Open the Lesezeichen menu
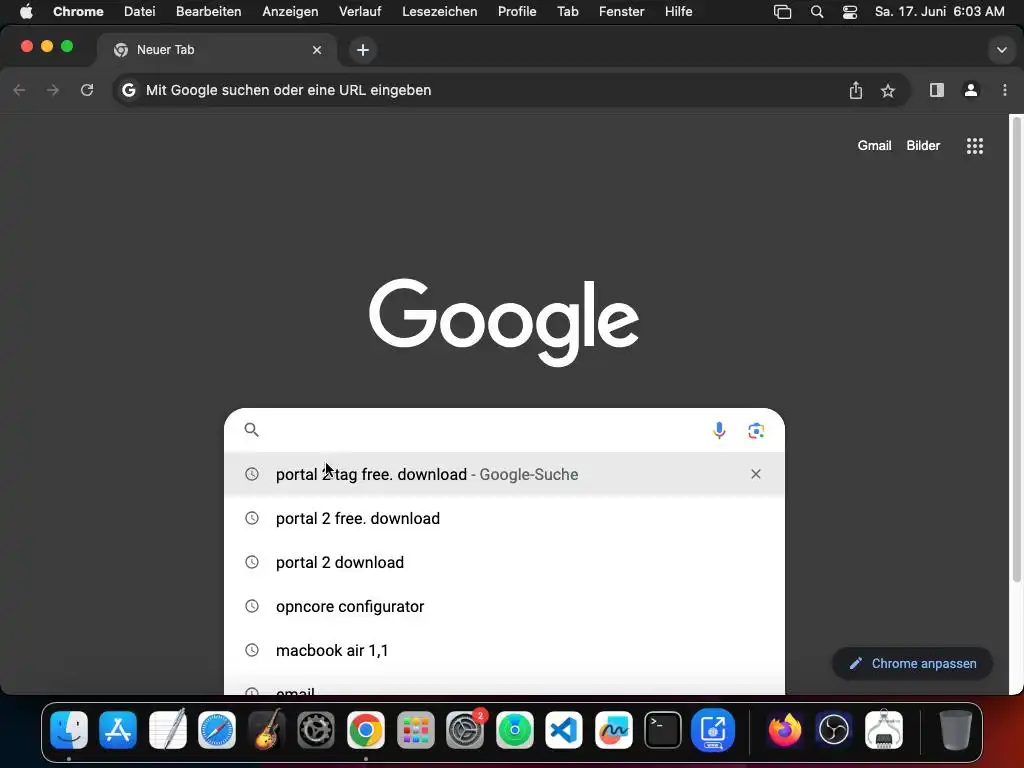 440,12
